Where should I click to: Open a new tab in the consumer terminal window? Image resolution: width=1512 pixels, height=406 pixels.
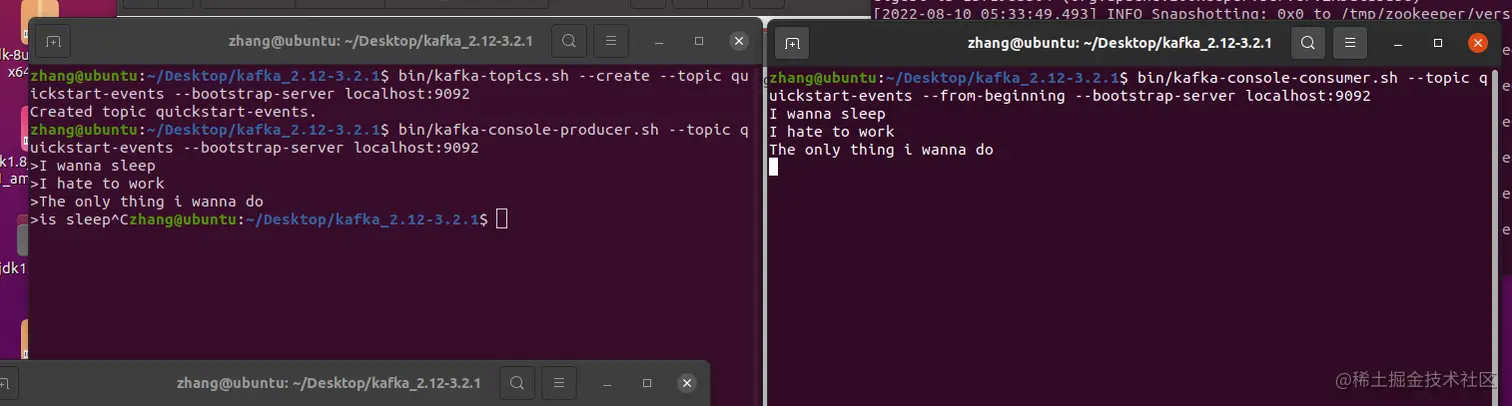pyautogui.click(x=792, y=44)
